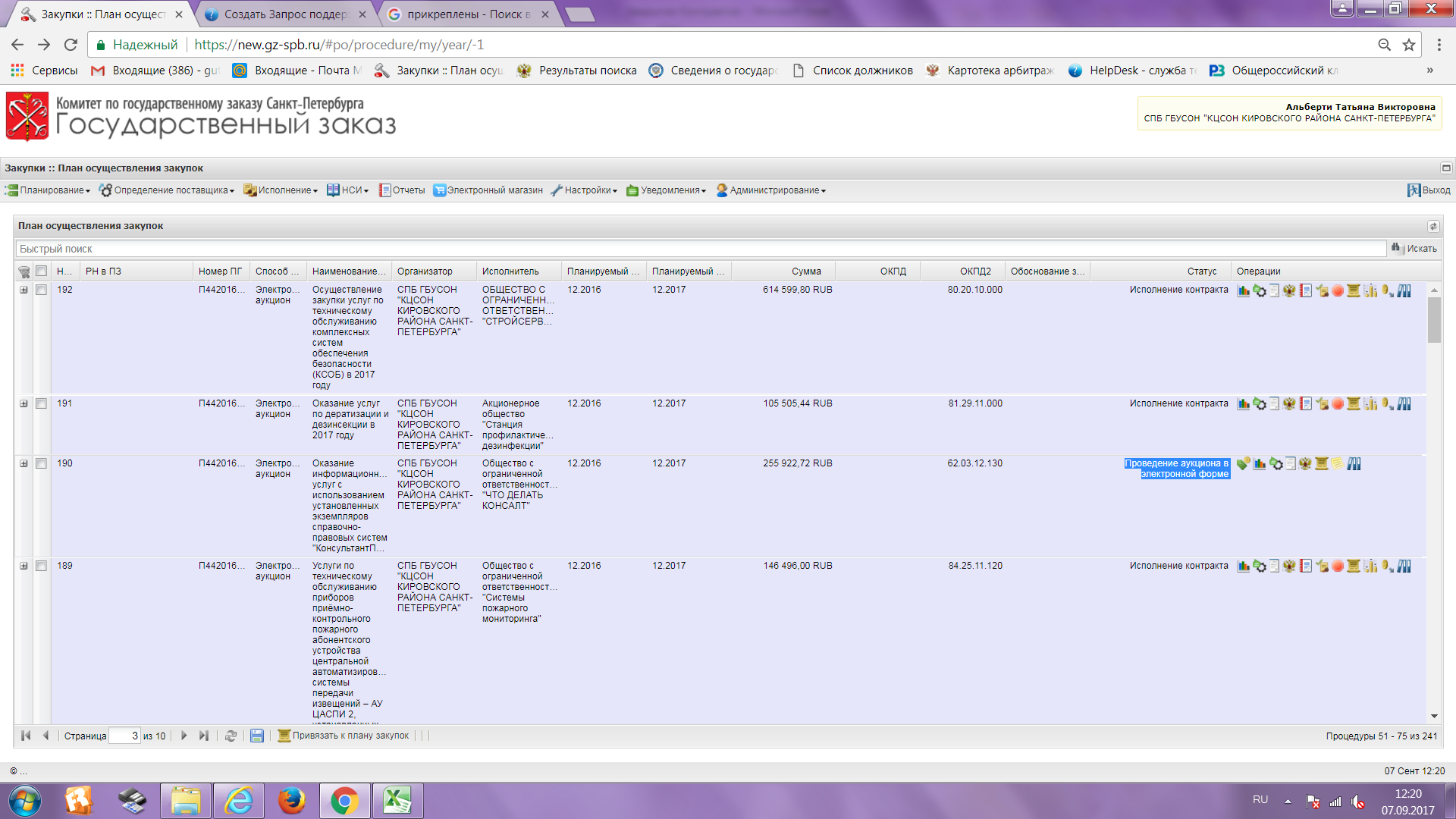Image resolution: width=1456 pixels, height=819 pixels.
Task: Check the checkbox for row 192
Action: tap(42, 290)
